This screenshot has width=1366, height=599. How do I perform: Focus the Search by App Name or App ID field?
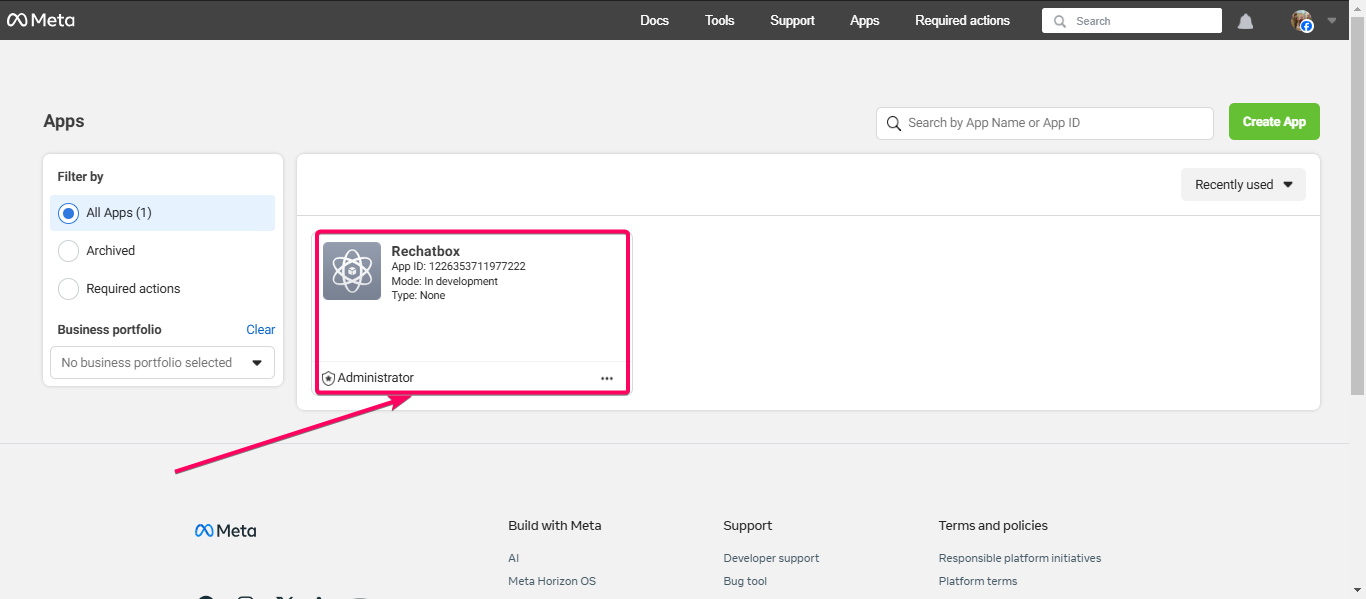[1045, 123]
